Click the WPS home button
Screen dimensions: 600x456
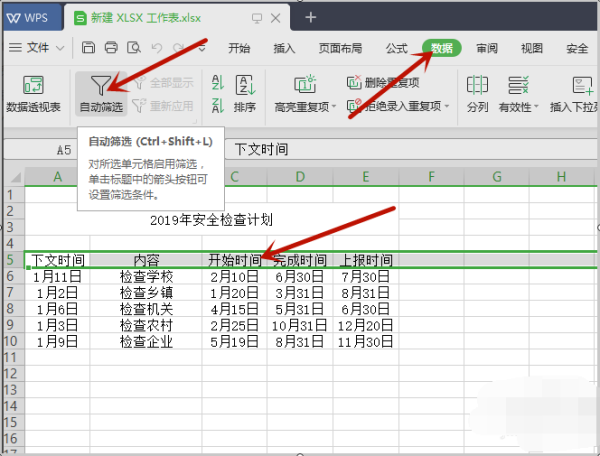tap(32, 17)
